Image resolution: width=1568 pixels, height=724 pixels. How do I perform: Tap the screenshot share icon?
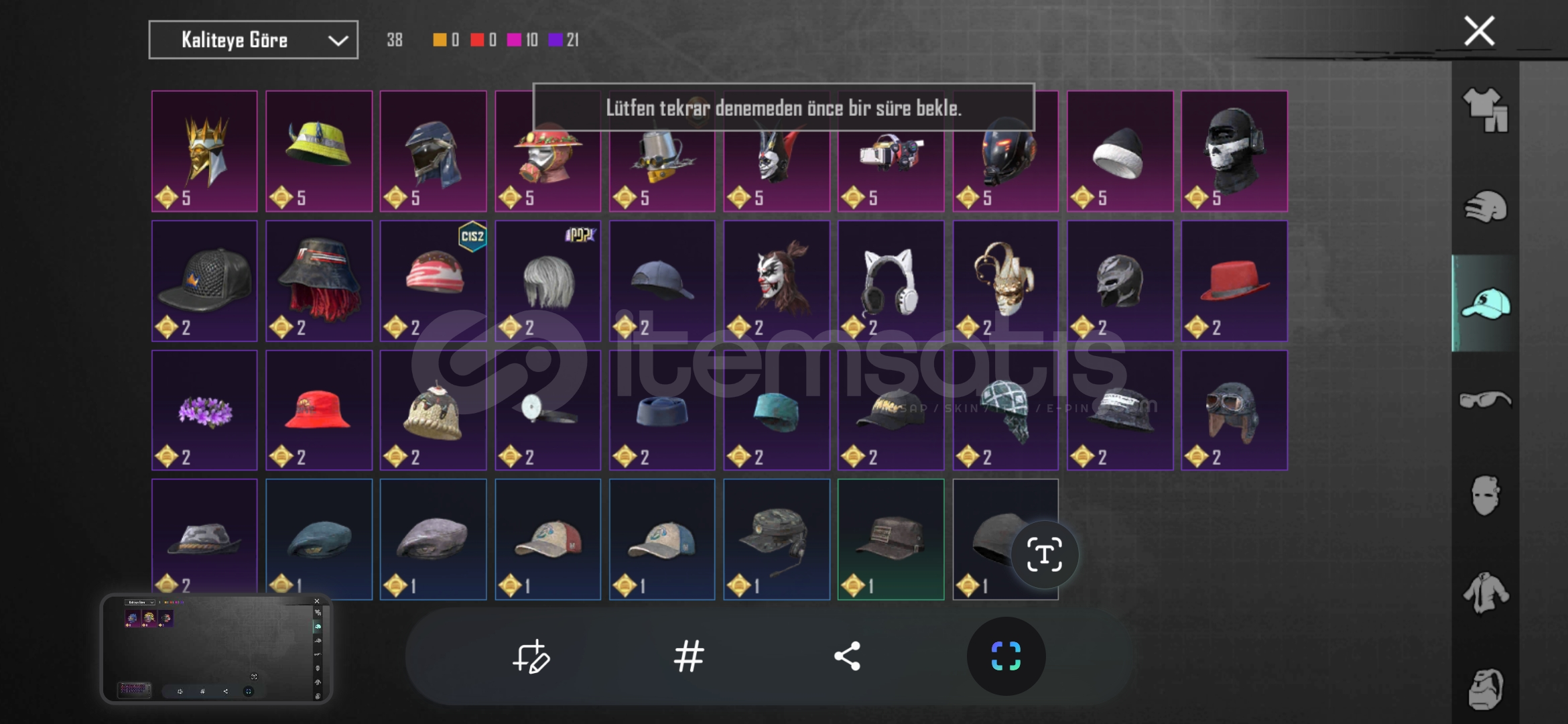847,656
